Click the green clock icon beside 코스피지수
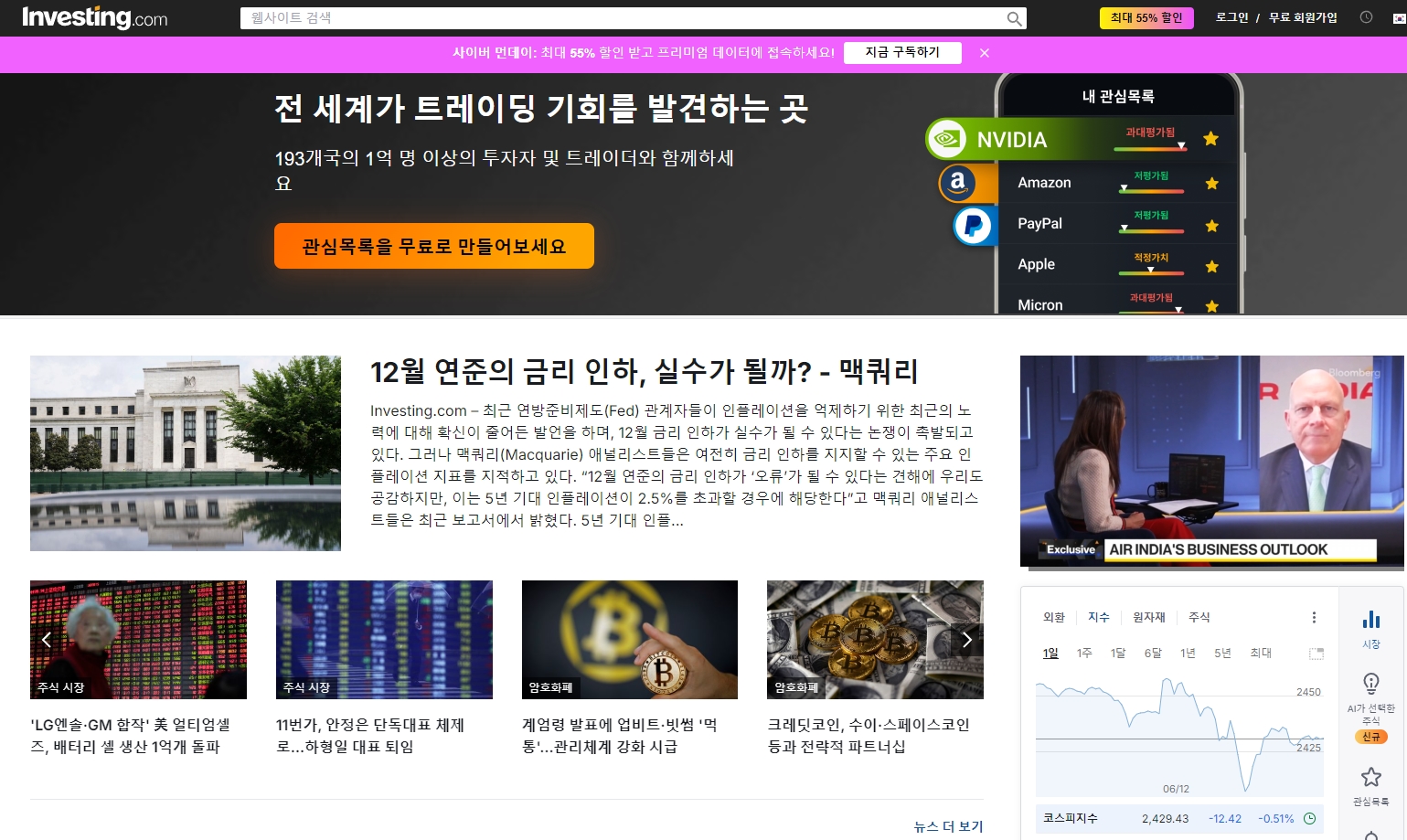Image resolution: width=1407 pixels, height=840 pixels. [1309, 818]
